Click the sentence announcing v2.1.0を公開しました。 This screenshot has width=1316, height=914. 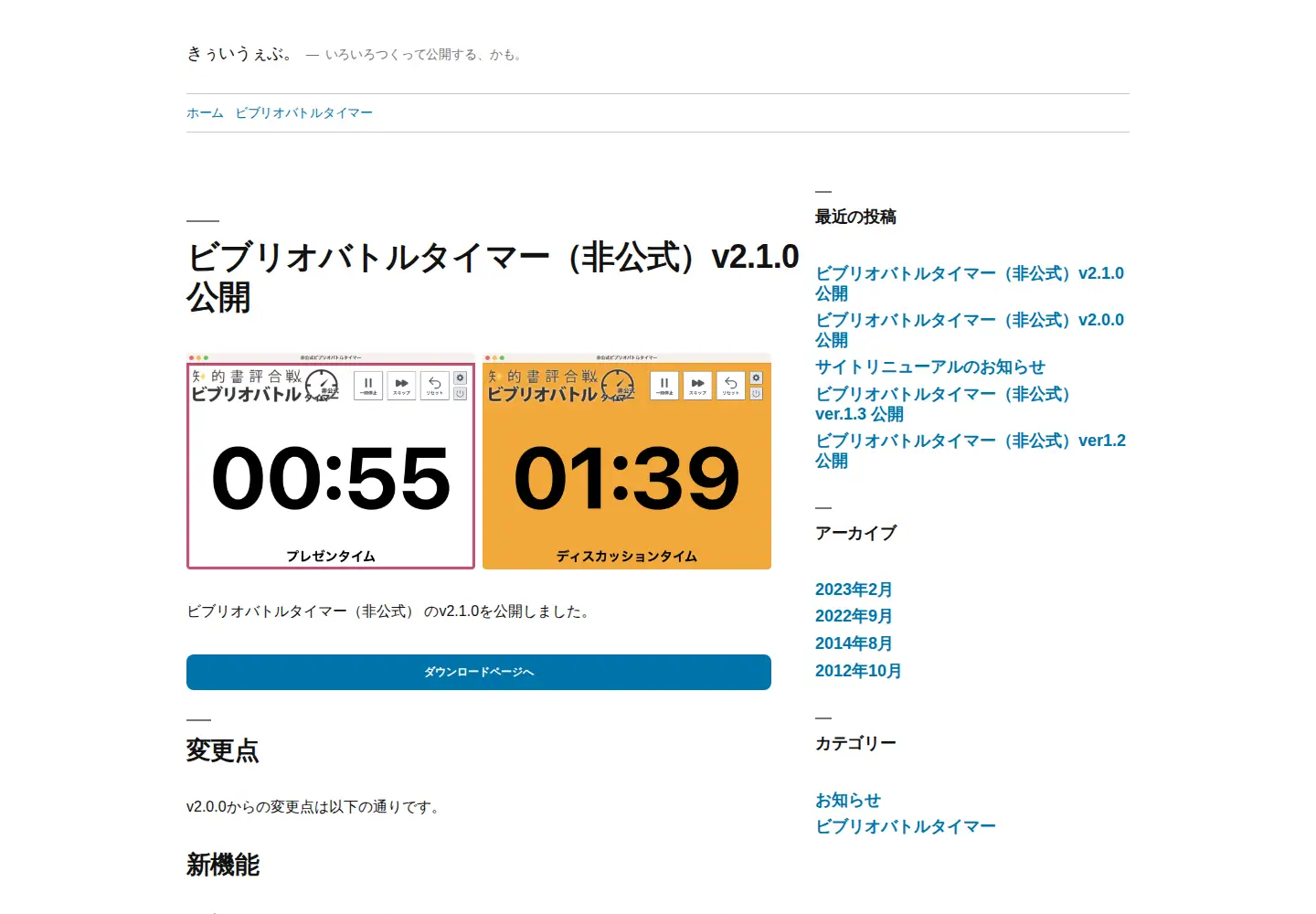(390, 611)
